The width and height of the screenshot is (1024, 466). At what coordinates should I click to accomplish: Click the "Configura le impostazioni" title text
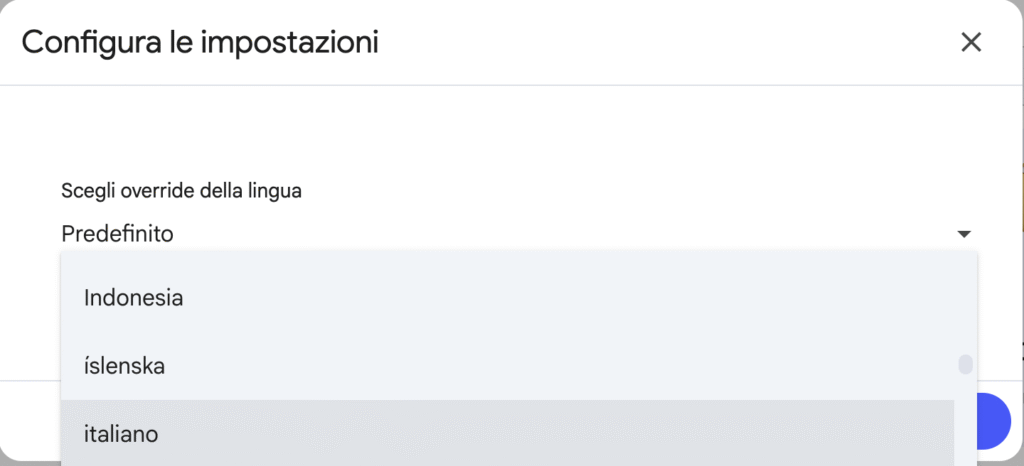(x=200, y=43)
